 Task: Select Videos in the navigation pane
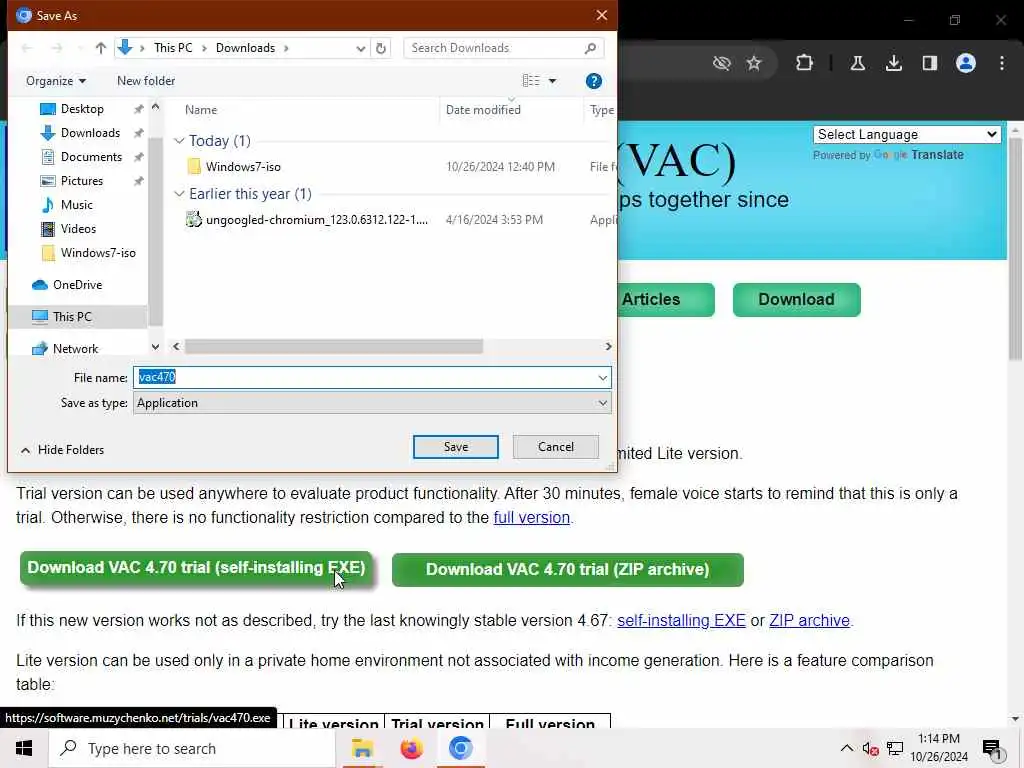(x=78, y=229)
